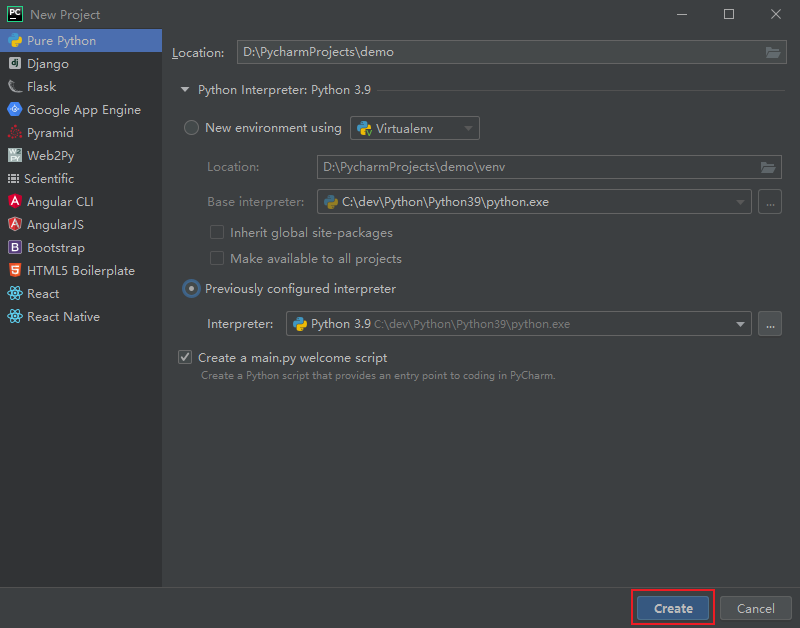The height and width of the screenshot is (628, 800).
Task: Click the React atom icon
Action: (x=15, y=293)
